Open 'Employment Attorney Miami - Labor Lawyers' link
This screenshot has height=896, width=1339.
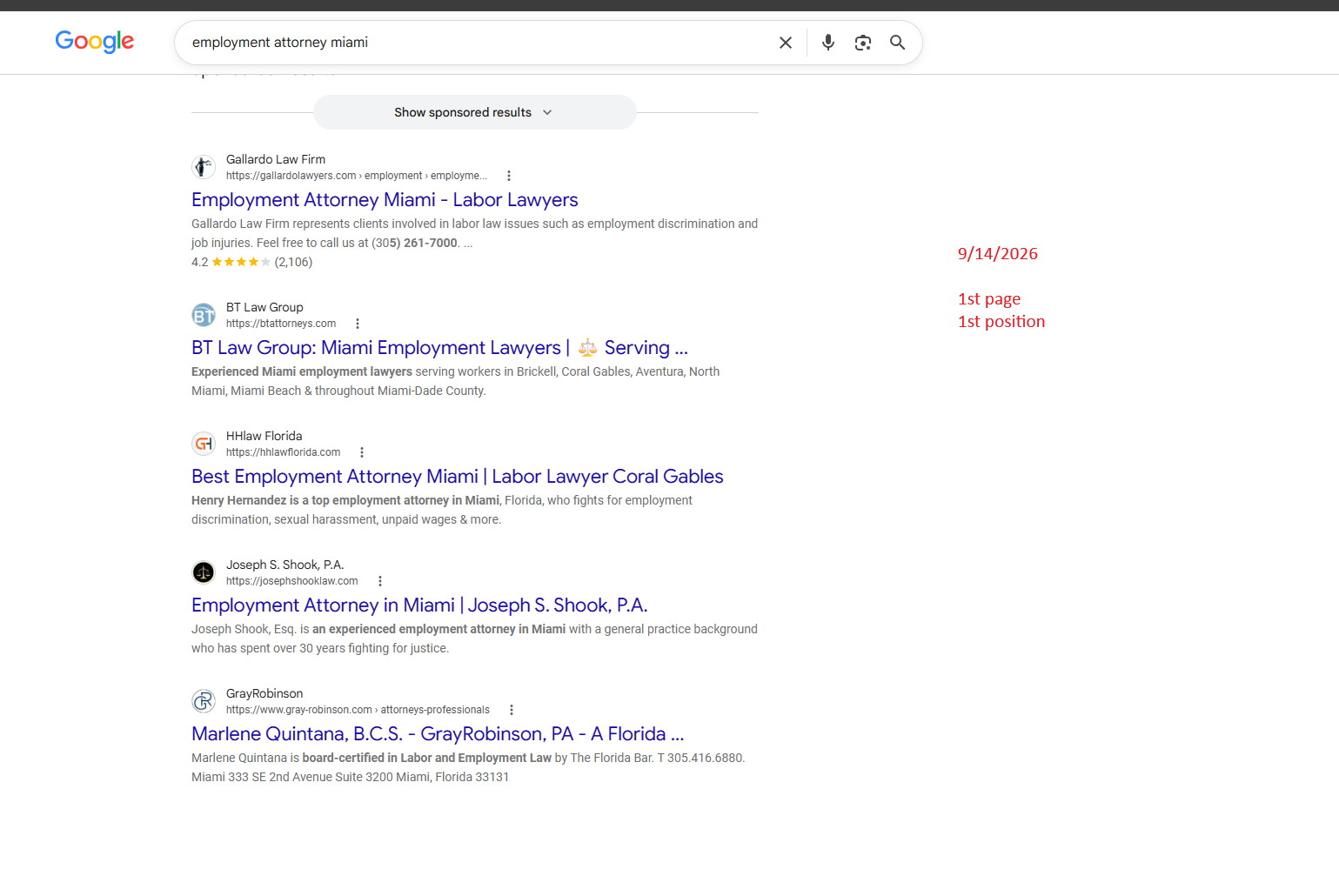pyautogui.click(x=385, y=200)
